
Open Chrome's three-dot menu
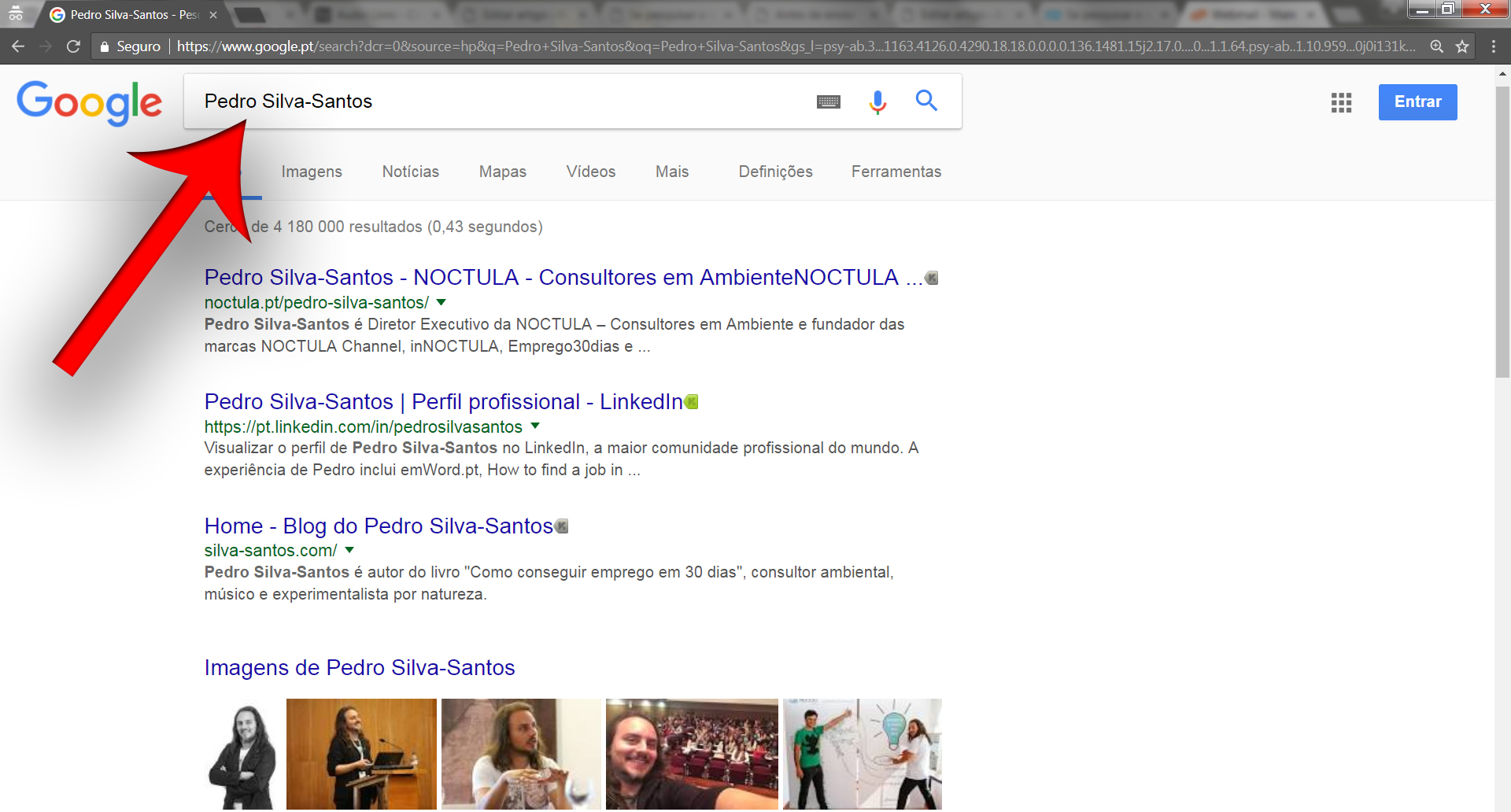(x=1493, y=46)
